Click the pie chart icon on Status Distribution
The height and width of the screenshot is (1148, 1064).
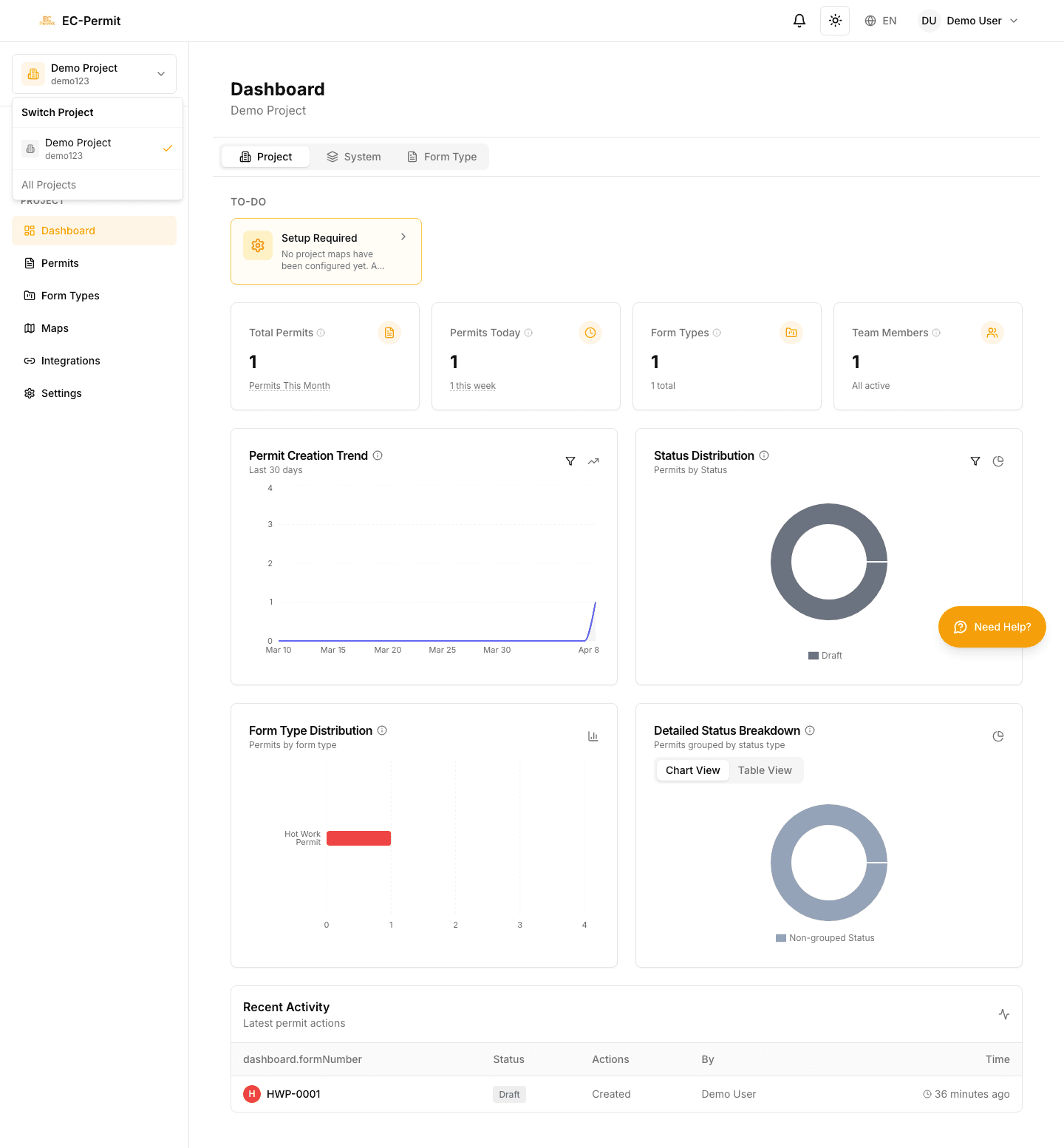coord(998,461)
